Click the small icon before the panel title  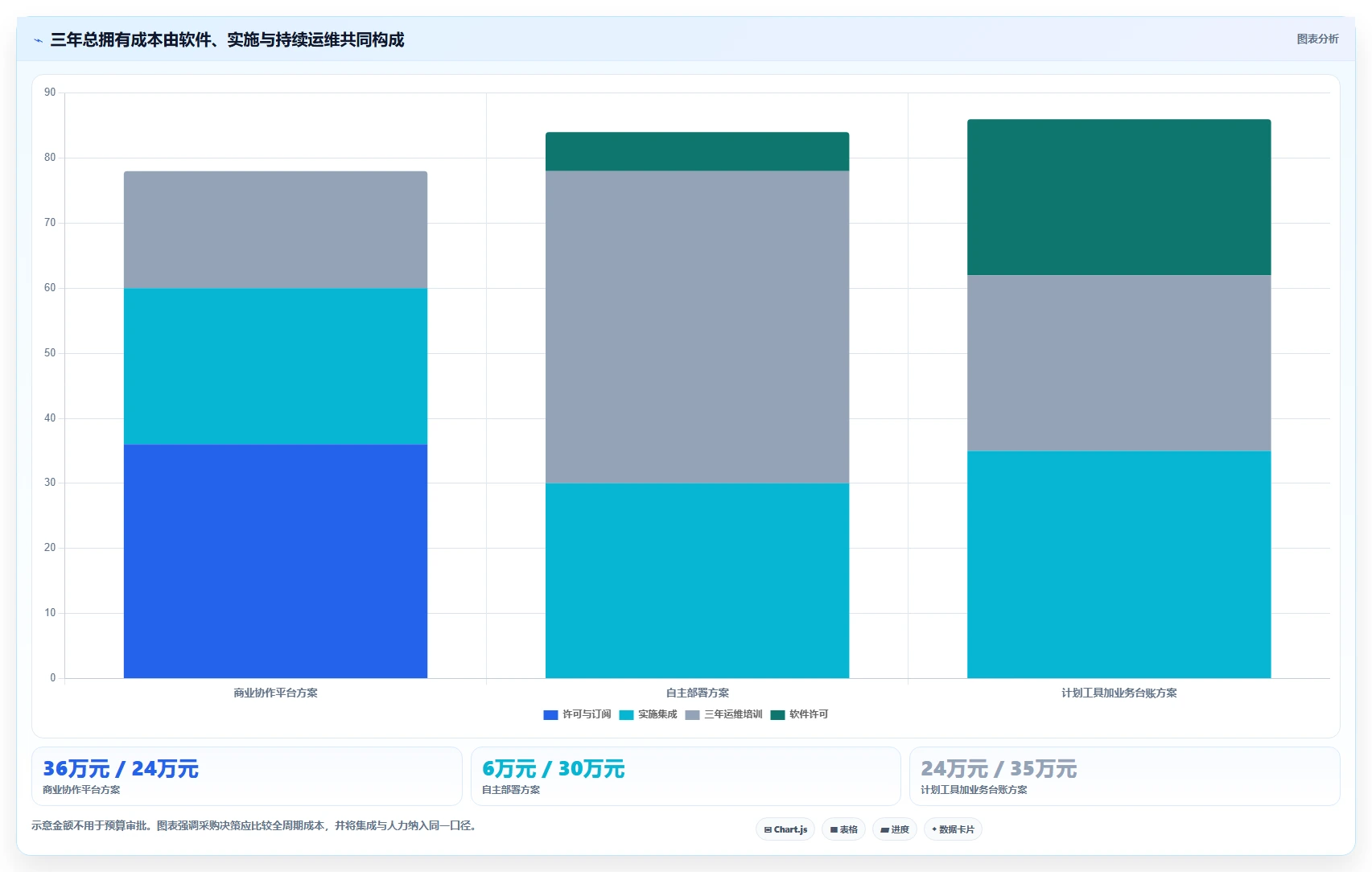38,40
